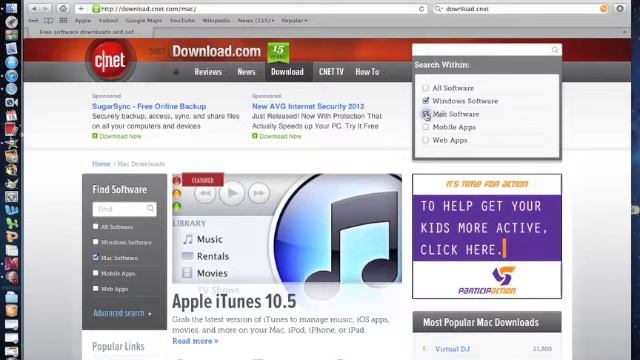Check Mobile Apps in Search Within panel
This screenshot has height=360, width=640.
point(426,127)
